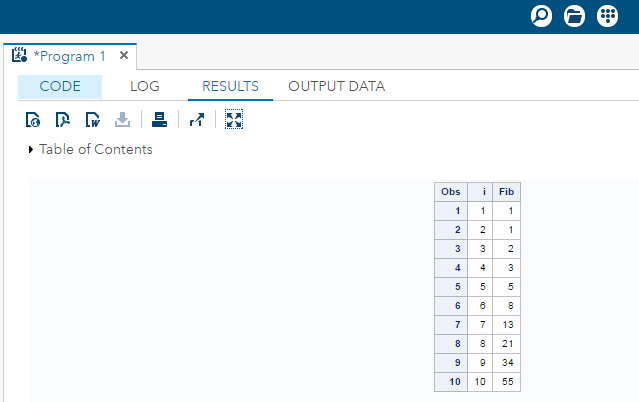Click the Obs column header
This screenshot has height=402, width=639.
coord(451,192)
